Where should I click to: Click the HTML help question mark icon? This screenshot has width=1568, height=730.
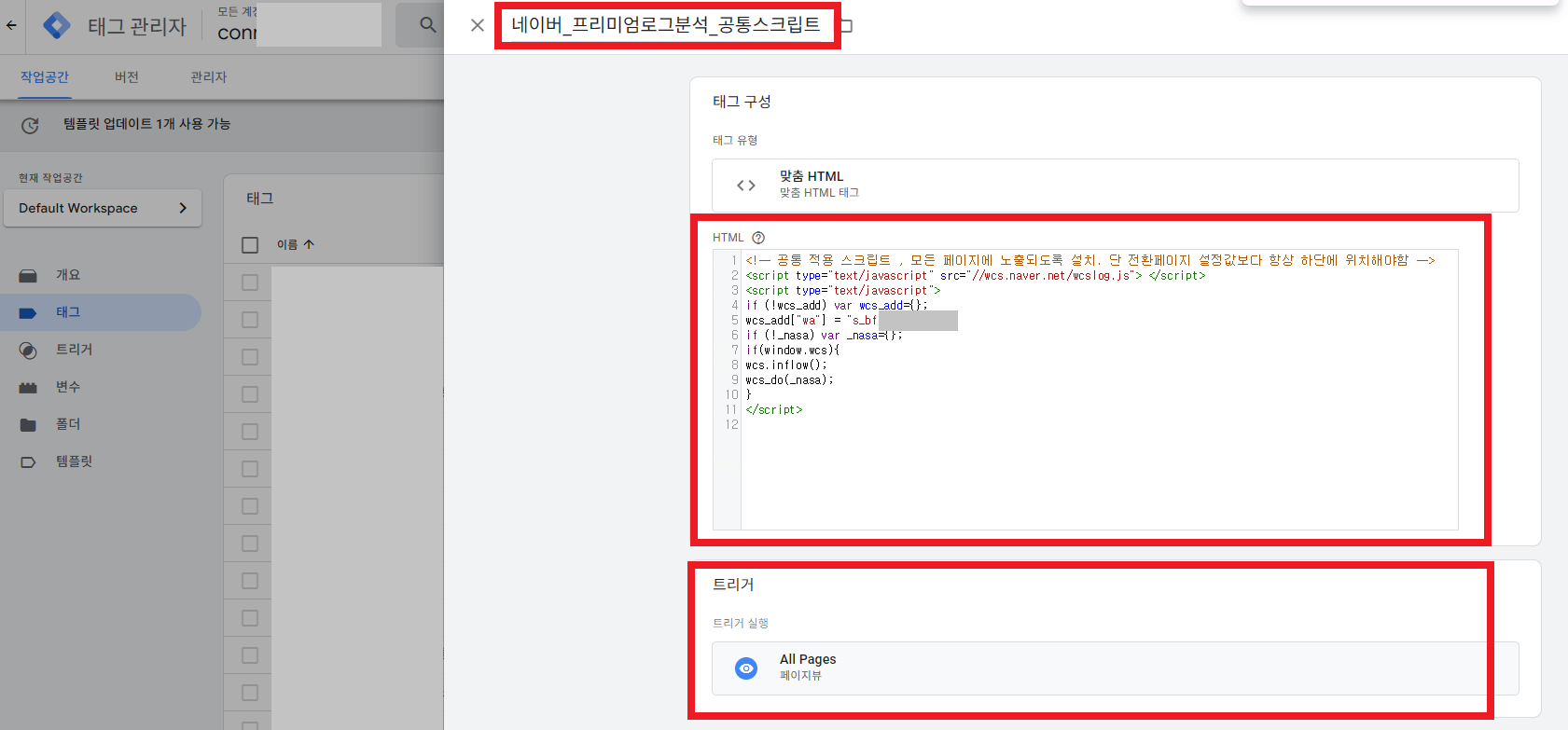tap(758, 238)
